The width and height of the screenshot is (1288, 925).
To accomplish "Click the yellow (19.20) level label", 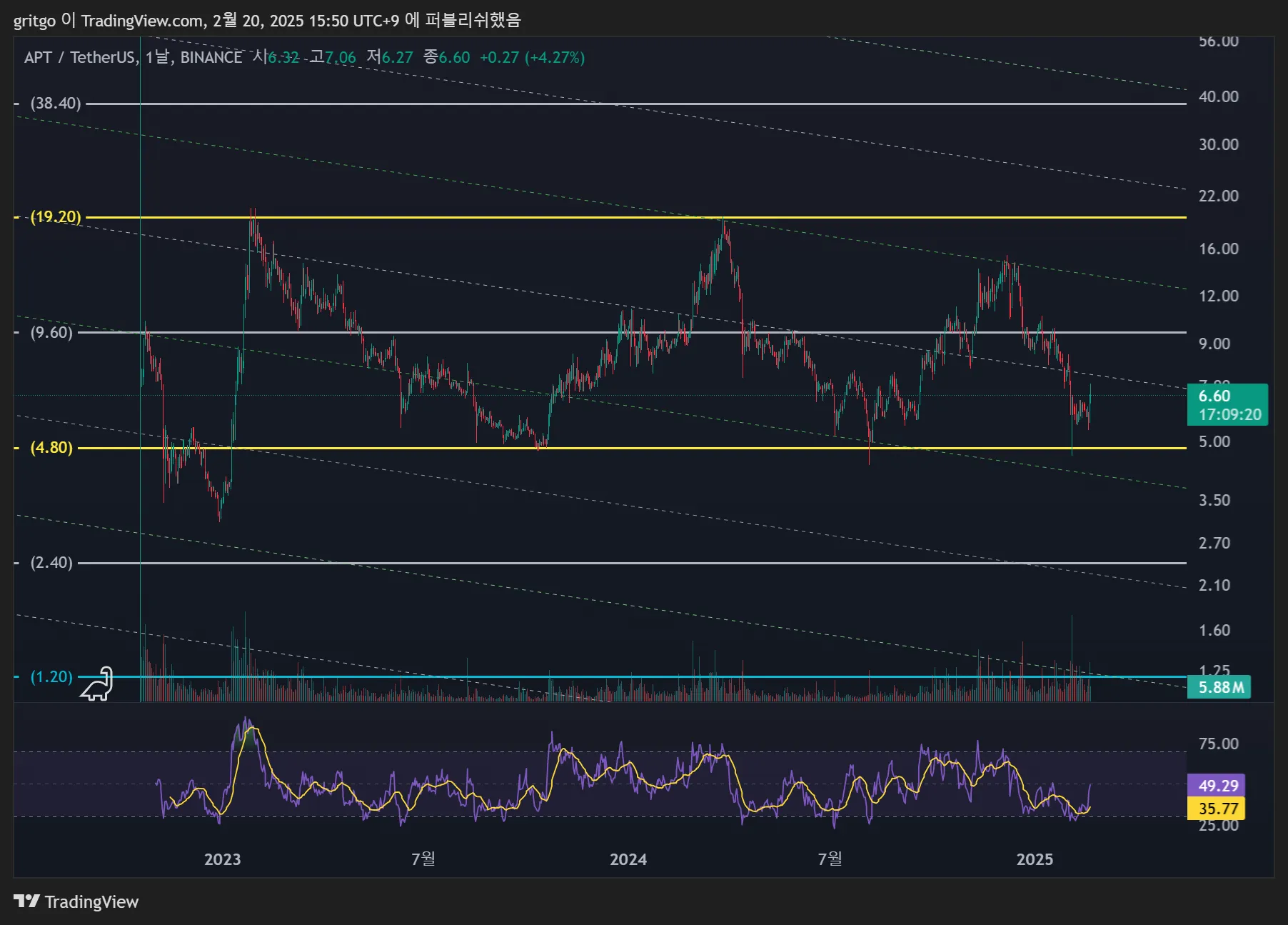I will pos(55,217).
